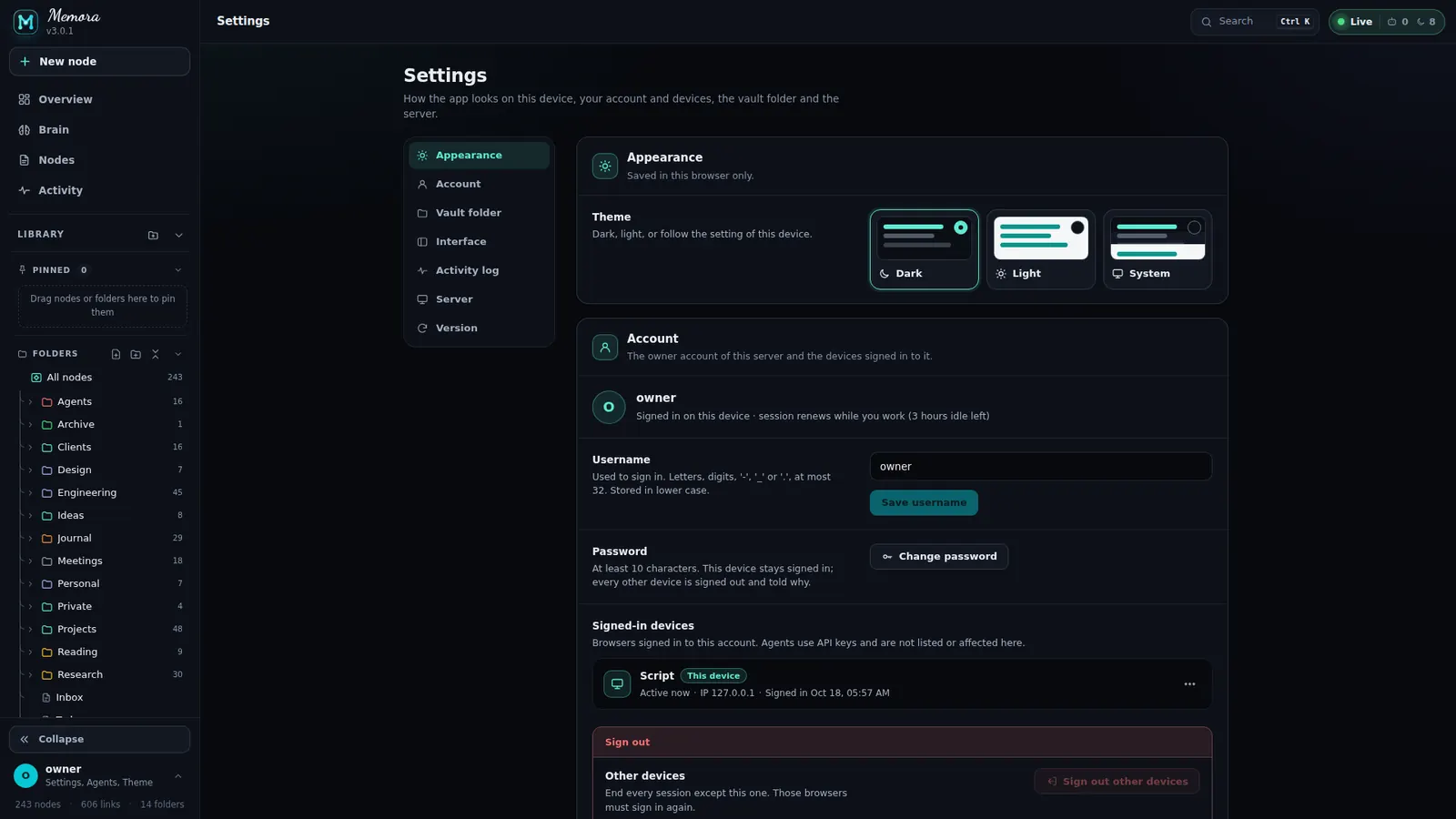Select the Dark theme option
Screen dimensions: 1456x819
924,249
